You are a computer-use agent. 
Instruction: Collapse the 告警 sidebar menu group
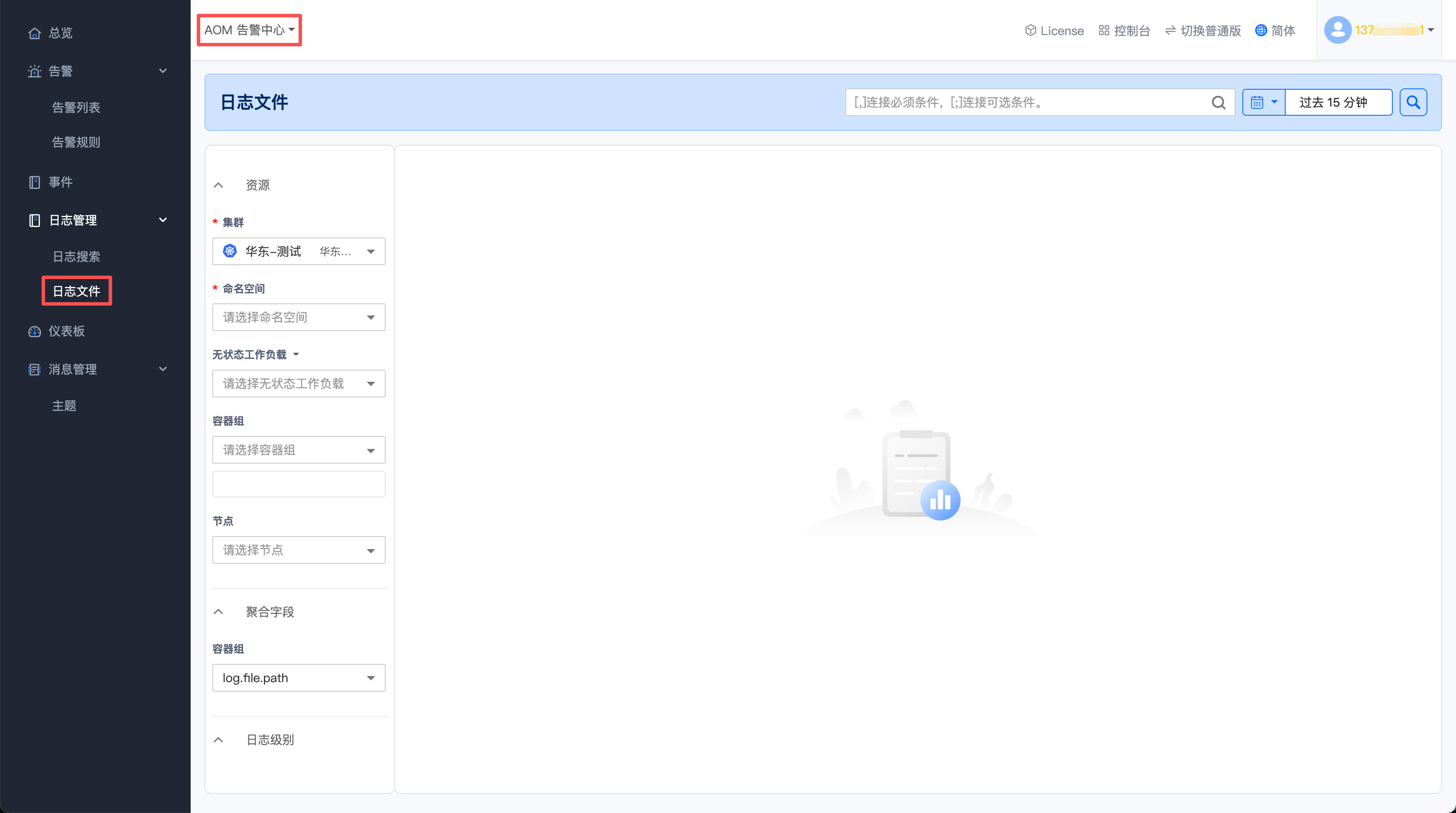[x=163, y=71]
